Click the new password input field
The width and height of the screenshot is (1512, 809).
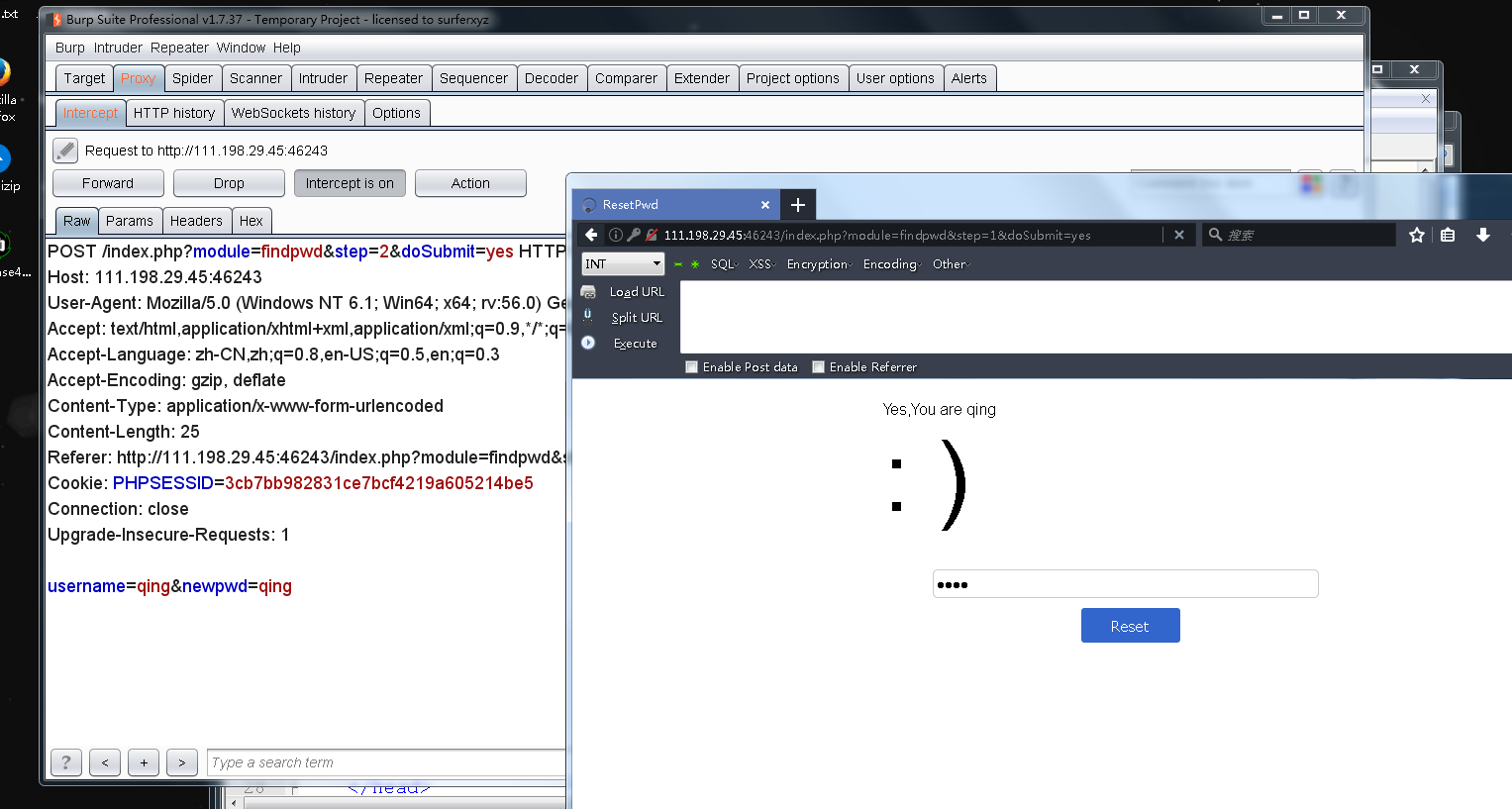tap(1125, 584)
